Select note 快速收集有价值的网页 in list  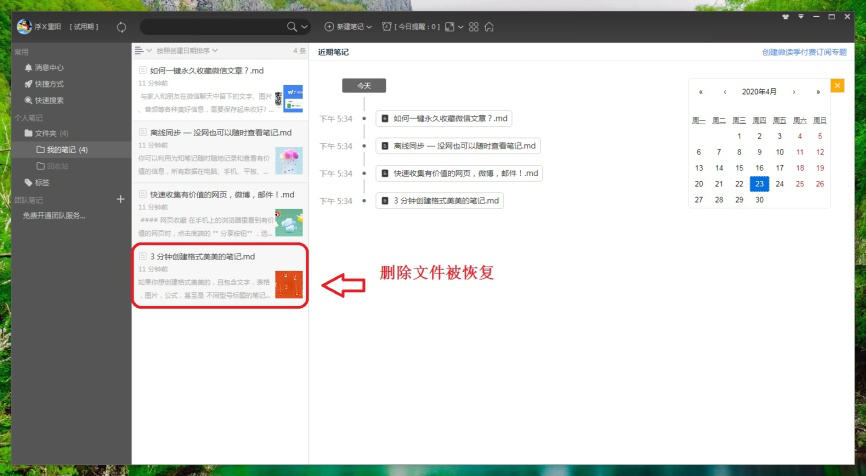[x=220, y=214]
